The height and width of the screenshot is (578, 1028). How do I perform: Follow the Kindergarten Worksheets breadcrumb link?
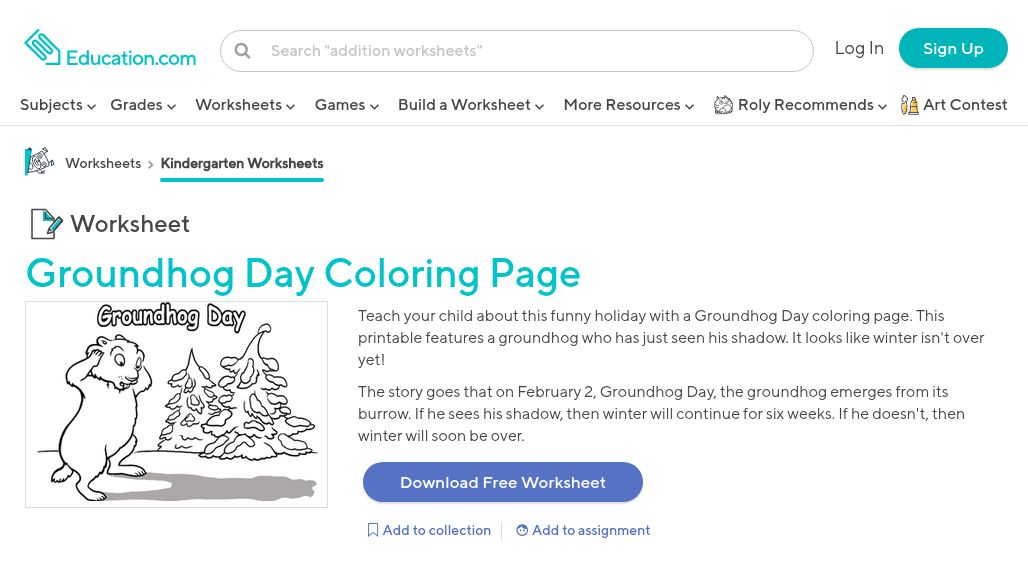coord(242,163)
